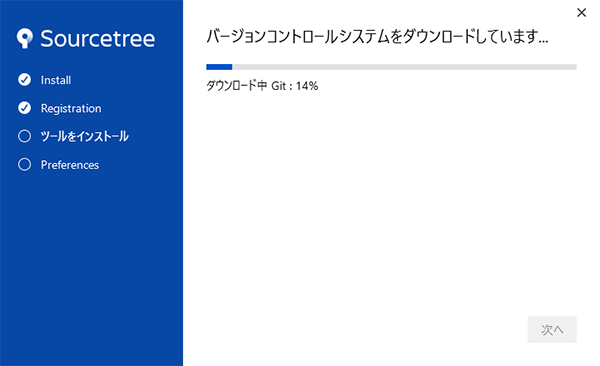Image resolution: width=600 pixels, height=366 pixels.
Task: Select the Install step label
Action: click(56, 80)
